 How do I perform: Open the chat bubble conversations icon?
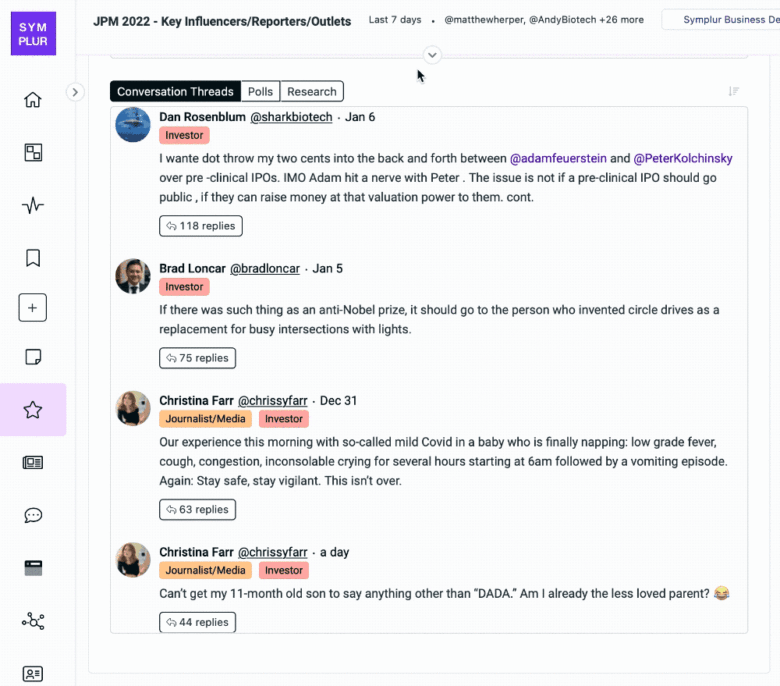33,515
